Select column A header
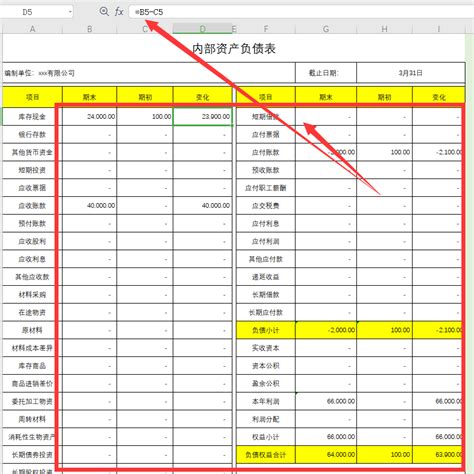Viewport: 474px width, 474px height. coord(32,29)
